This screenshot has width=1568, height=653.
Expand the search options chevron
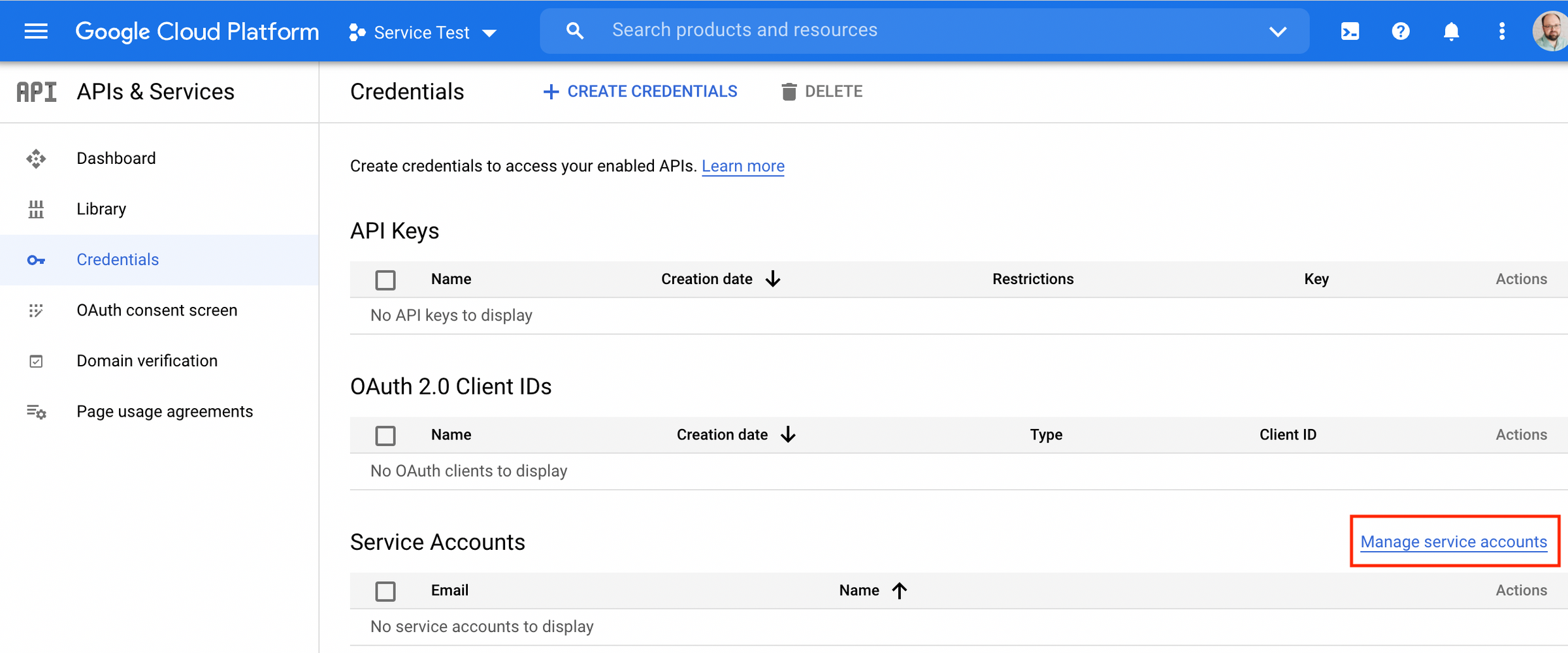click(x=1278, y=31)
